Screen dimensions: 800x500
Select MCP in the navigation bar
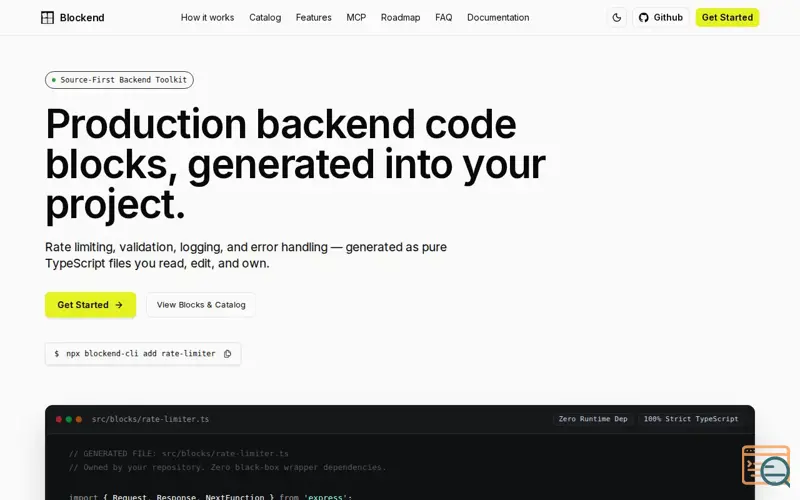click(356, 18)
